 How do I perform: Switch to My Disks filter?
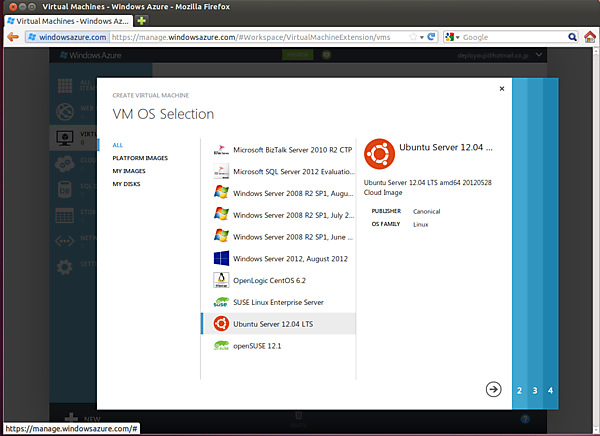[x=127, y=184]
